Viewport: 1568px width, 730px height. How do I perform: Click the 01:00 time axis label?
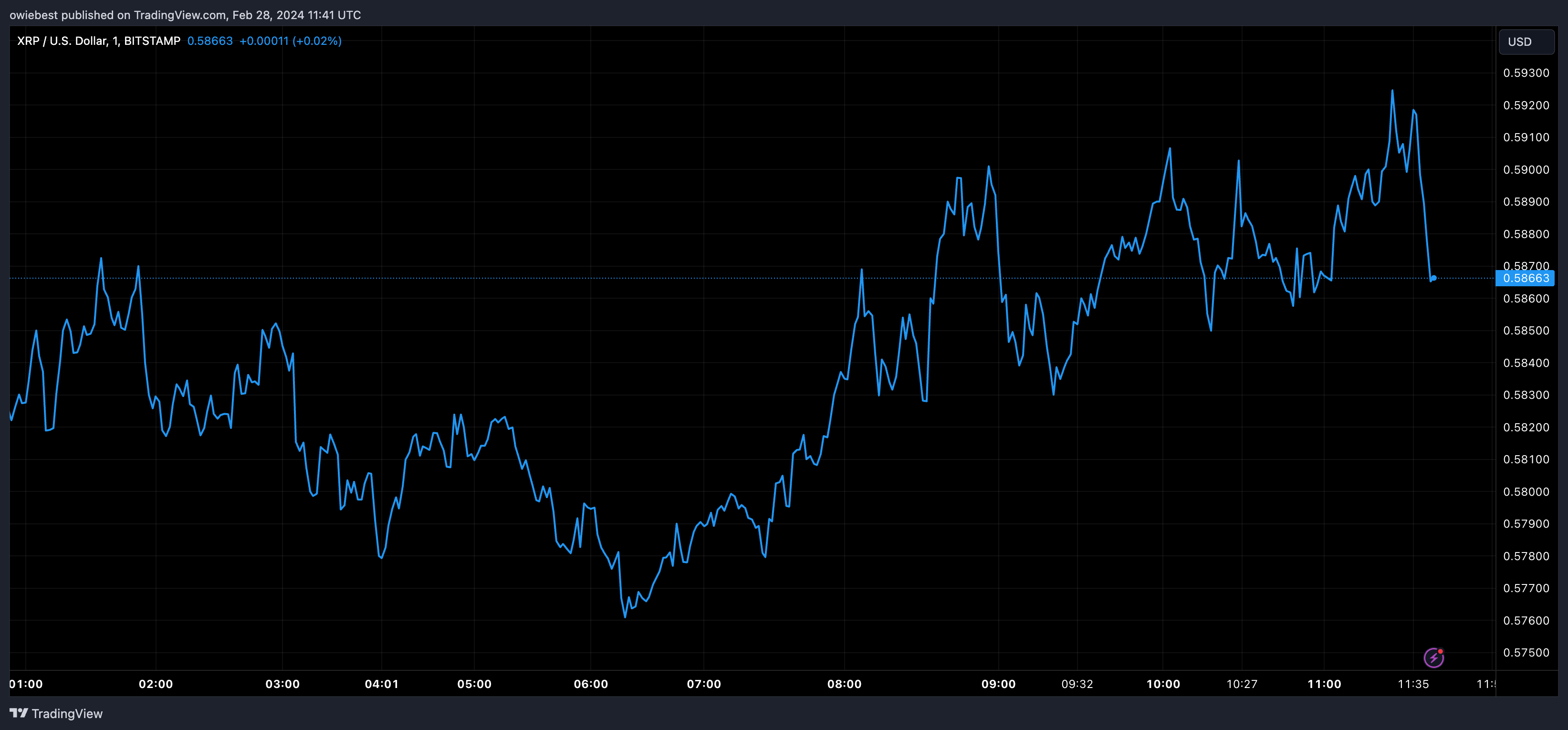(26, 684)
